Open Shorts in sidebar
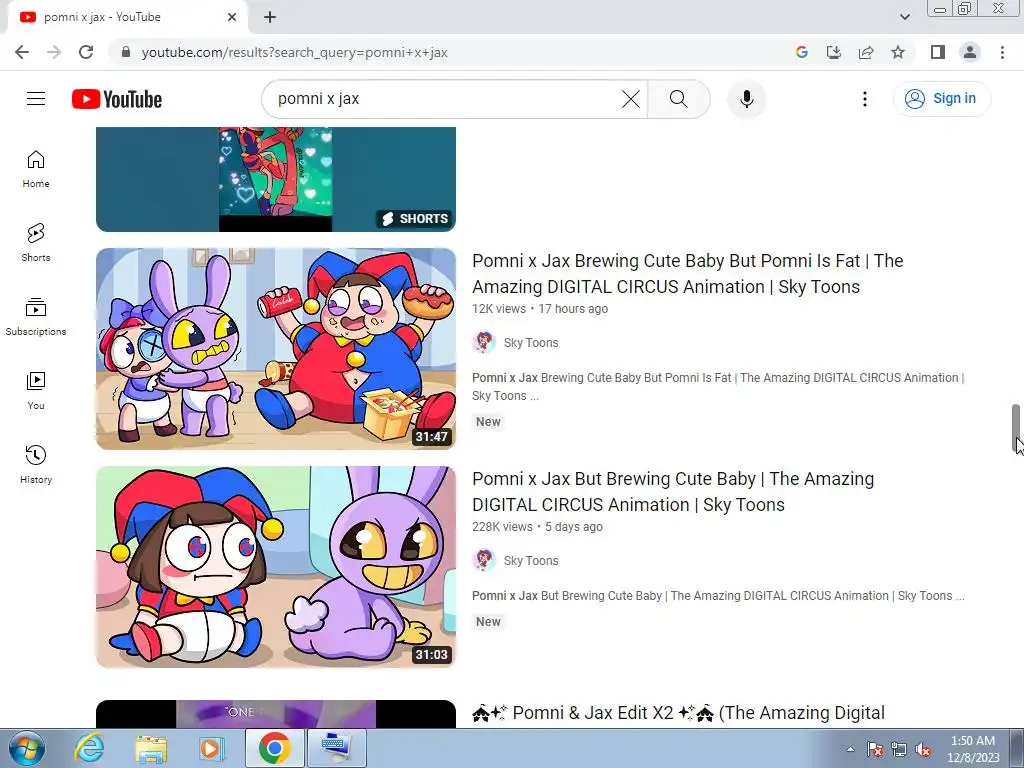 pos(36,243)
